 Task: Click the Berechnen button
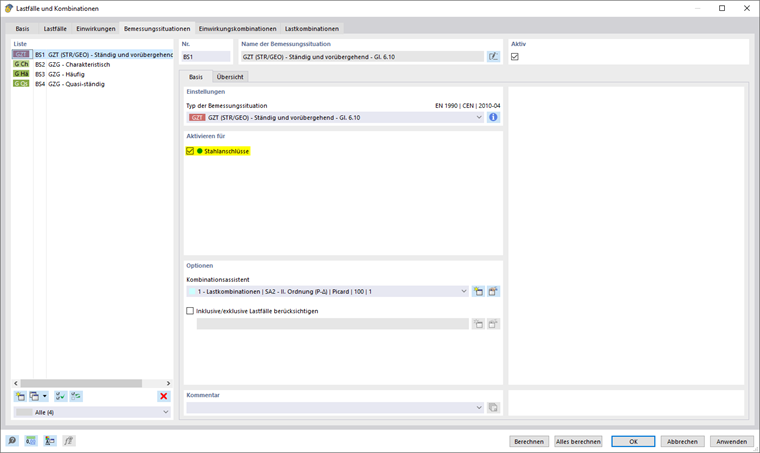tap(529, 441)
